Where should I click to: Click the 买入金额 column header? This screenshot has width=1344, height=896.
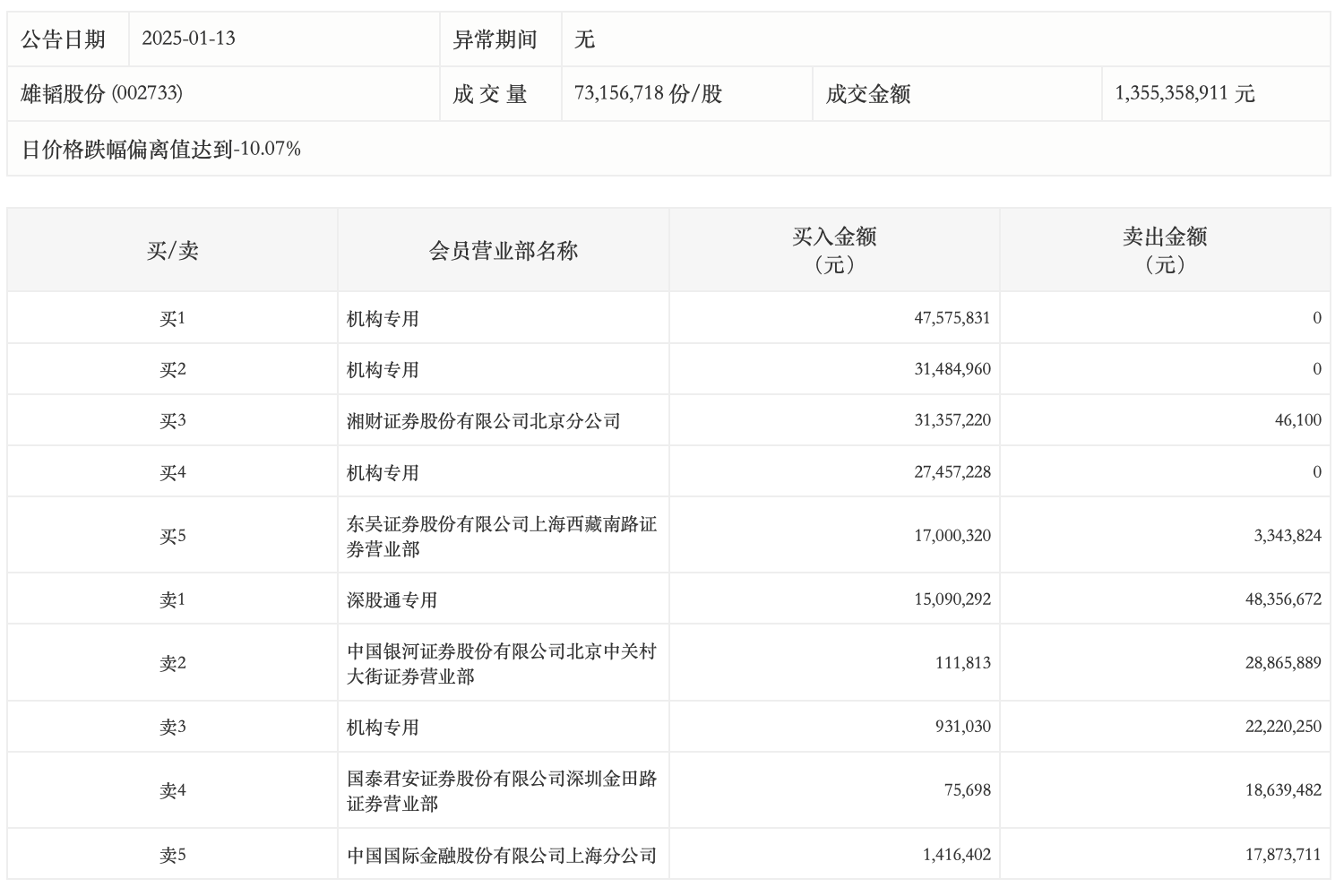[833, 250]
